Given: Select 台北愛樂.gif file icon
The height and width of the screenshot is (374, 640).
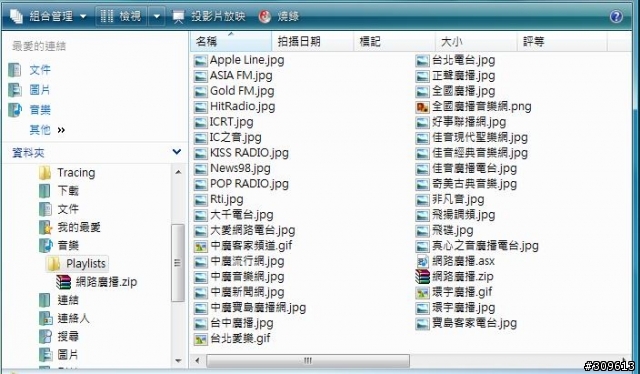Looking at the screenshot, I should click(200, 339).
